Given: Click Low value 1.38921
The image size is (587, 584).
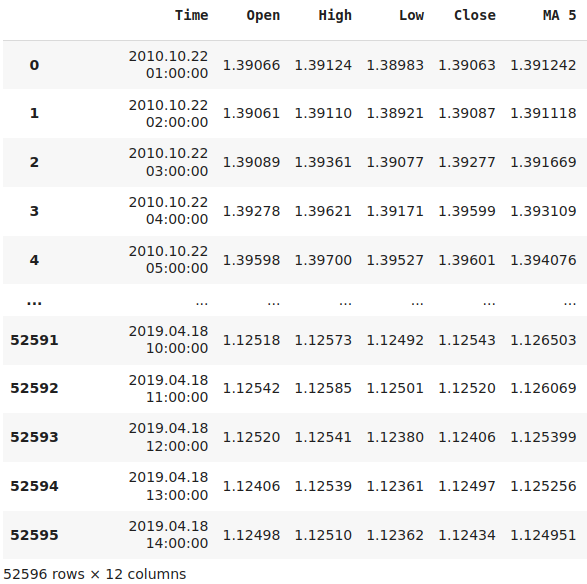Looking at the screenshot, I should click(395, 113).
